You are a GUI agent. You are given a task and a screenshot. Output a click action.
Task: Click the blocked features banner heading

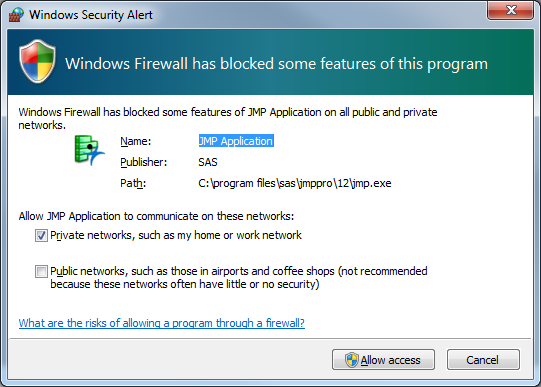[276, 64]
